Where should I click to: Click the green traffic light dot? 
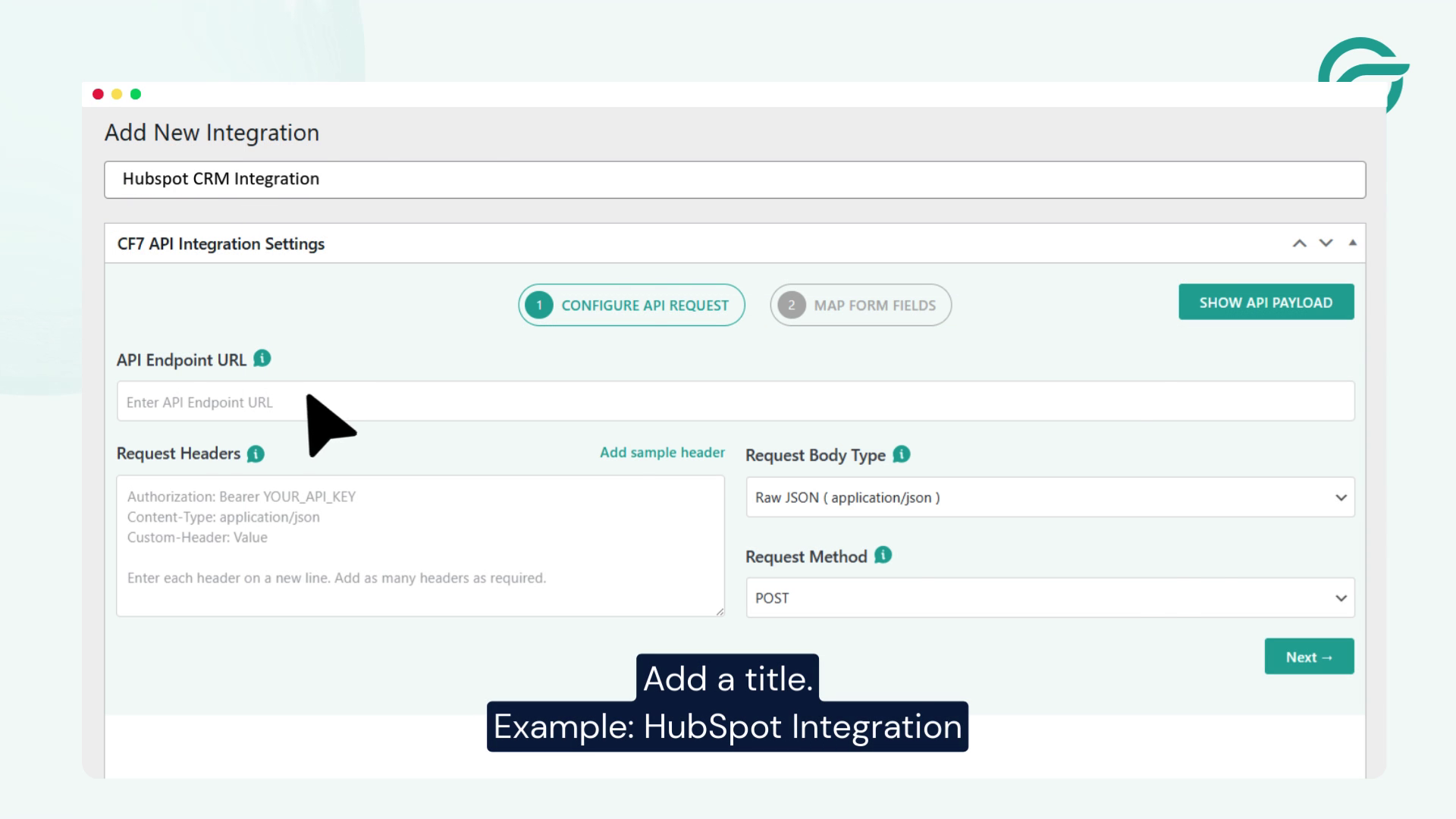pos(134,94)
